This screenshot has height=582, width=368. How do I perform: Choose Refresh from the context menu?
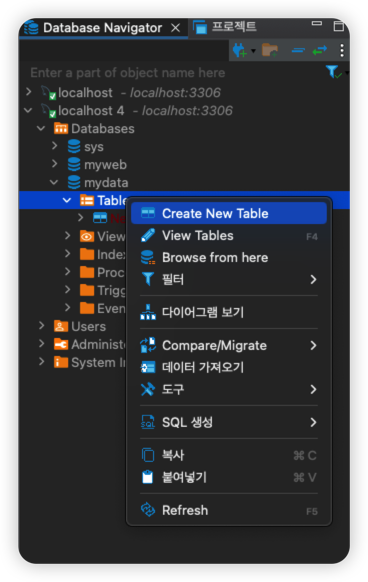(229, 510)
